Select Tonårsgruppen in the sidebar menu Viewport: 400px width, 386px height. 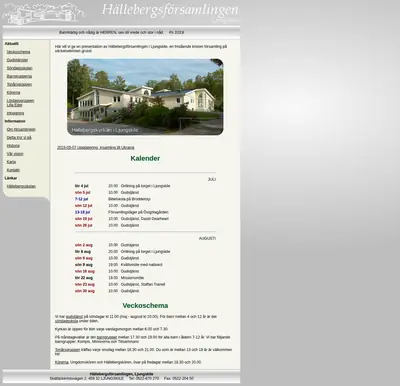19,84
